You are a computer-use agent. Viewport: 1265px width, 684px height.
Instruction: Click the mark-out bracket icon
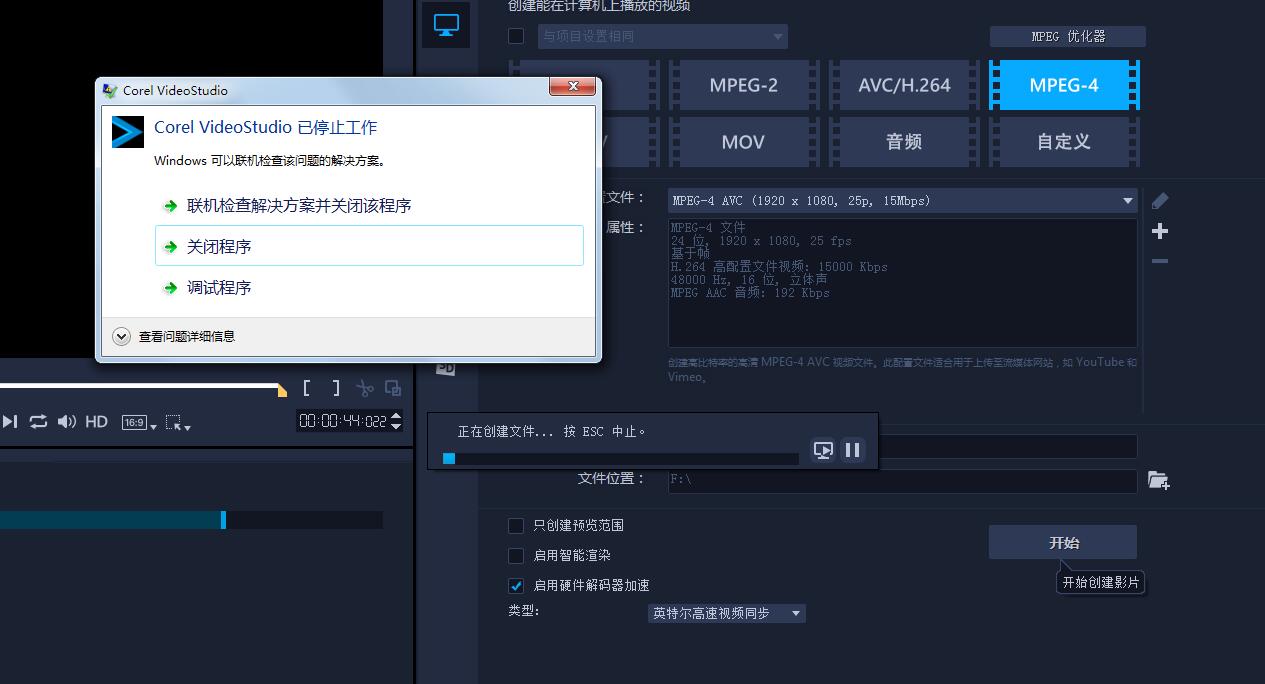tap(336, 388)
